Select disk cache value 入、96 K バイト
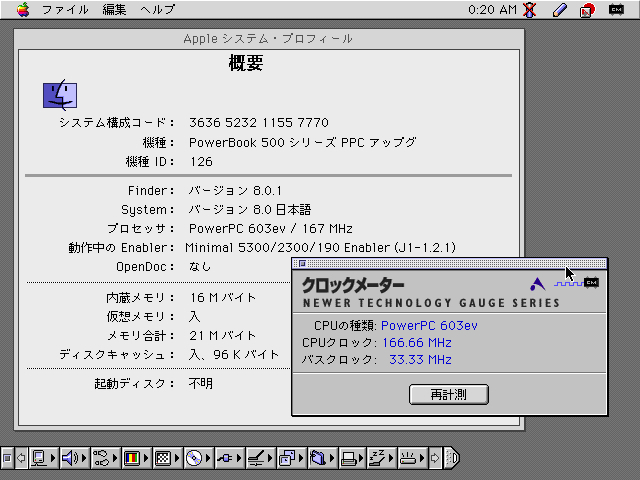This screenshot has height=480, width=640. pyautogui.click(x=234, y=354)
